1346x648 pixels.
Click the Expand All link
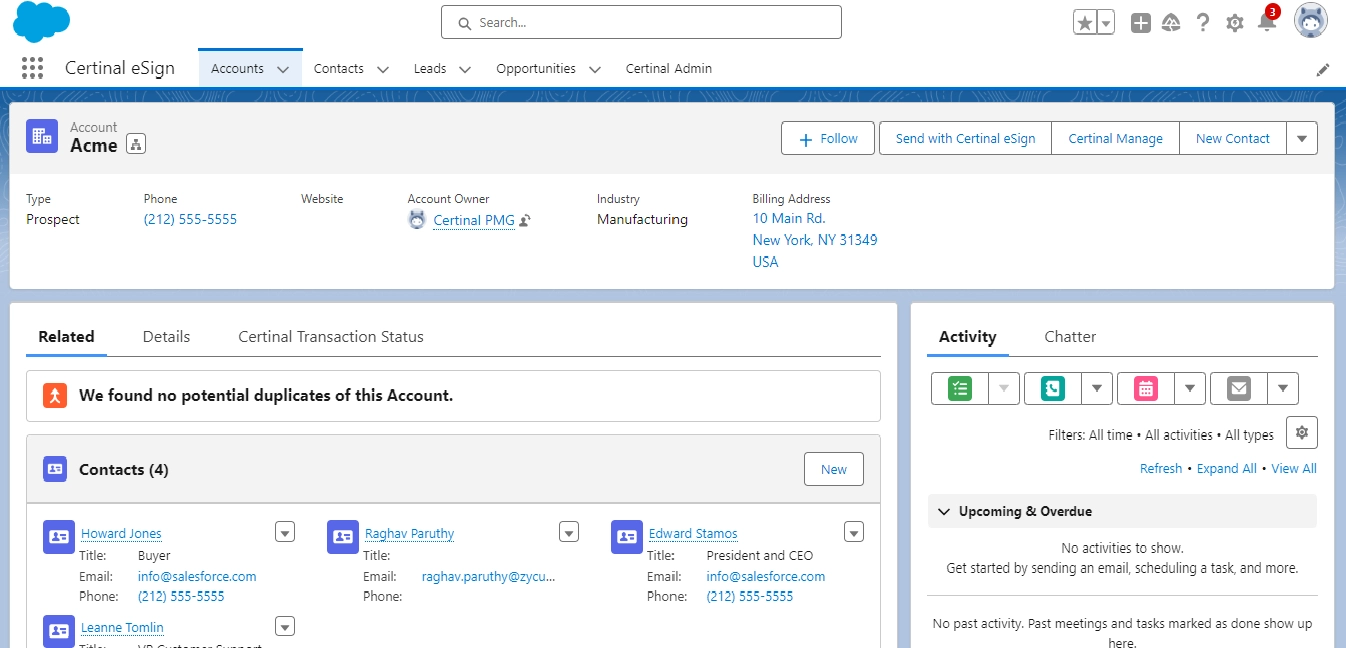[1227, 469]
